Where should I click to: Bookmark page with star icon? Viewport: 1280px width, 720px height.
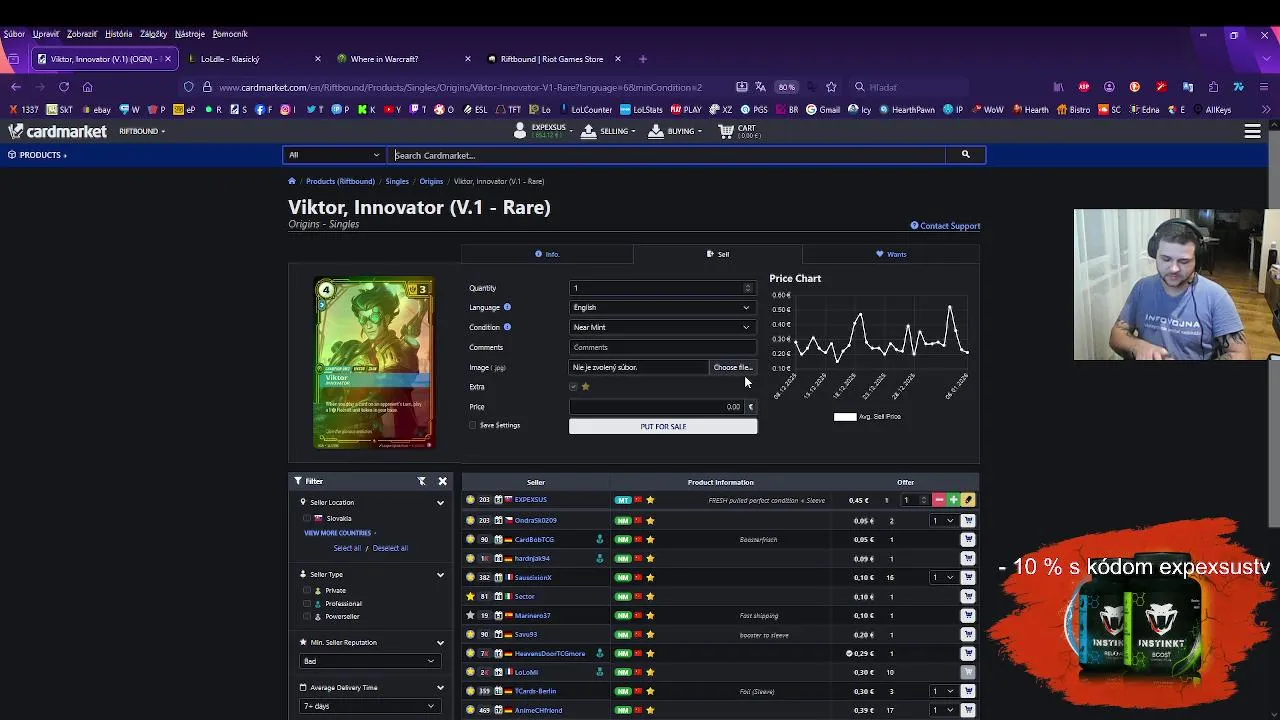pyautogui.click(x=831, y=87)
